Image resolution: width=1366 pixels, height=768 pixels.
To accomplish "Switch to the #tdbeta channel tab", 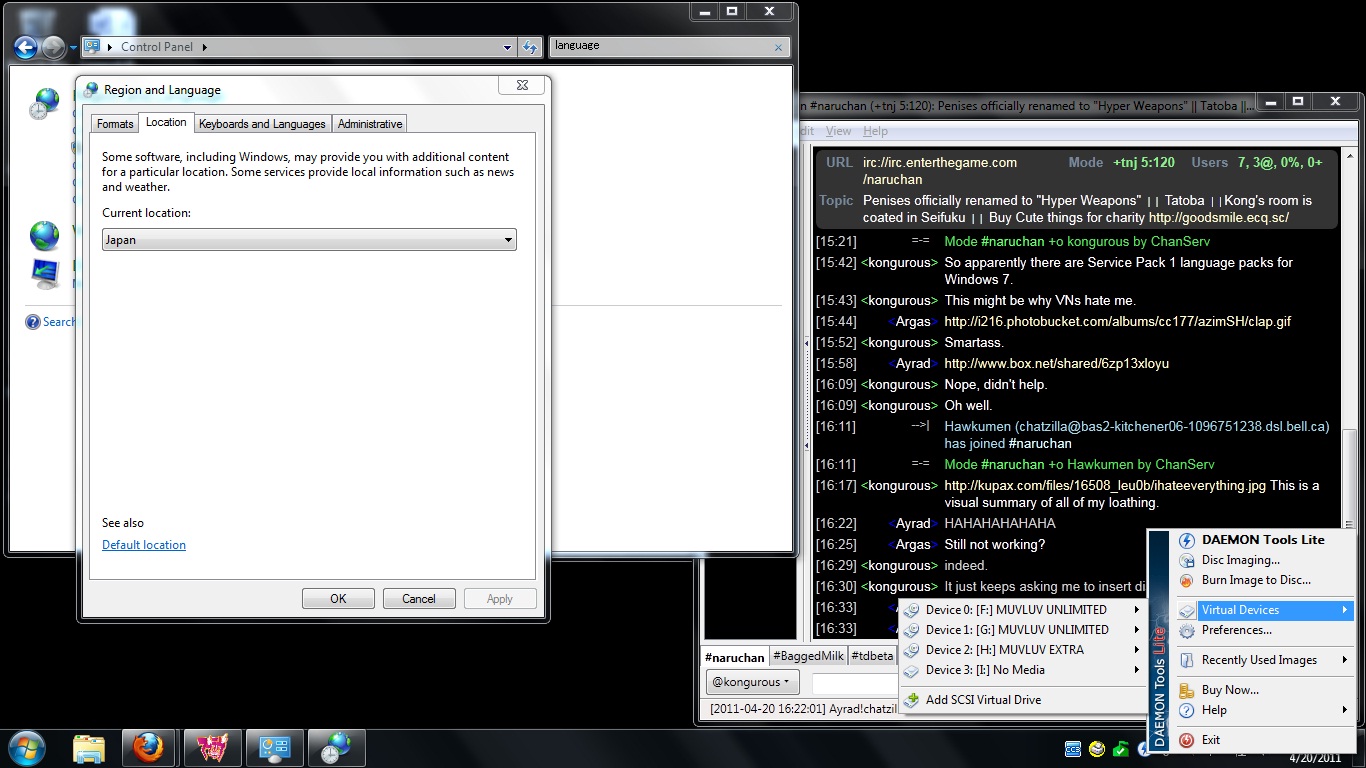I will point(873,656).
